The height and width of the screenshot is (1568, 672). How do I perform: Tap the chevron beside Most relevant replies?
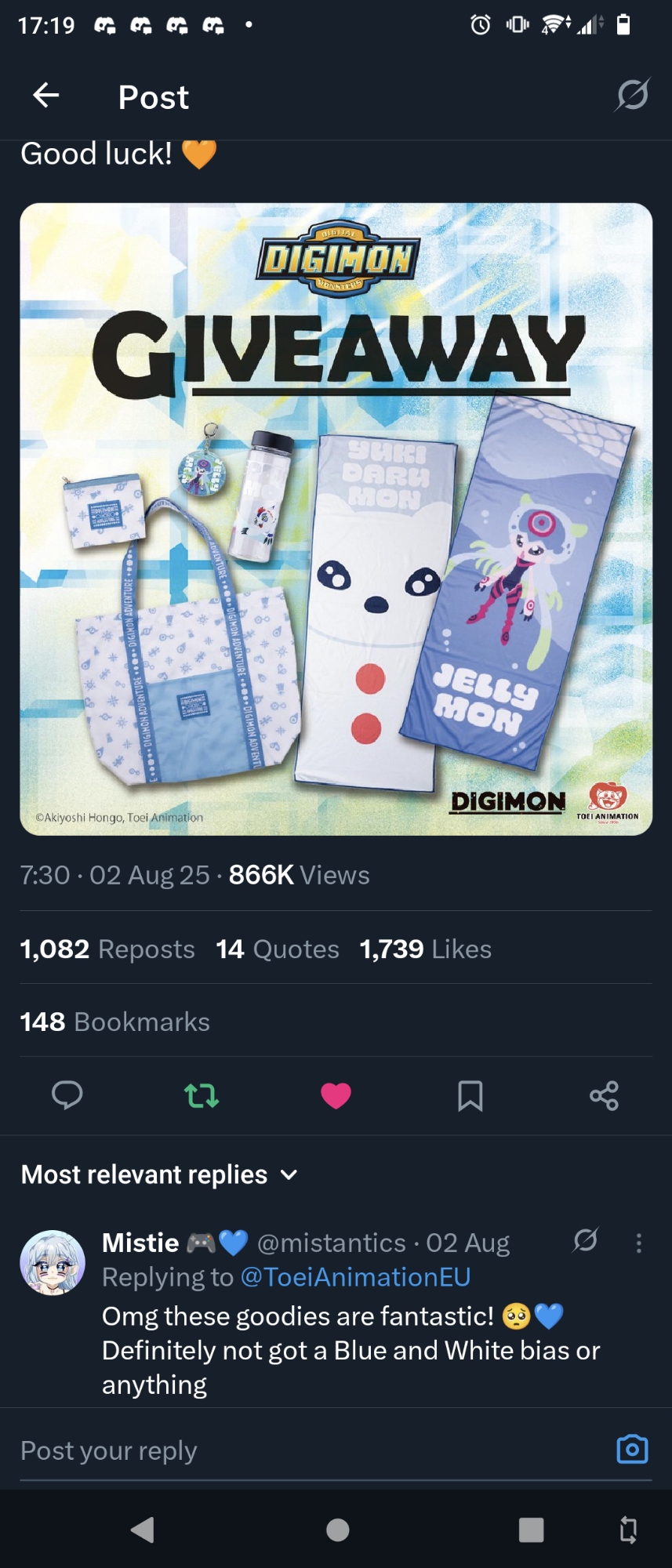(x=289, y=1174)
